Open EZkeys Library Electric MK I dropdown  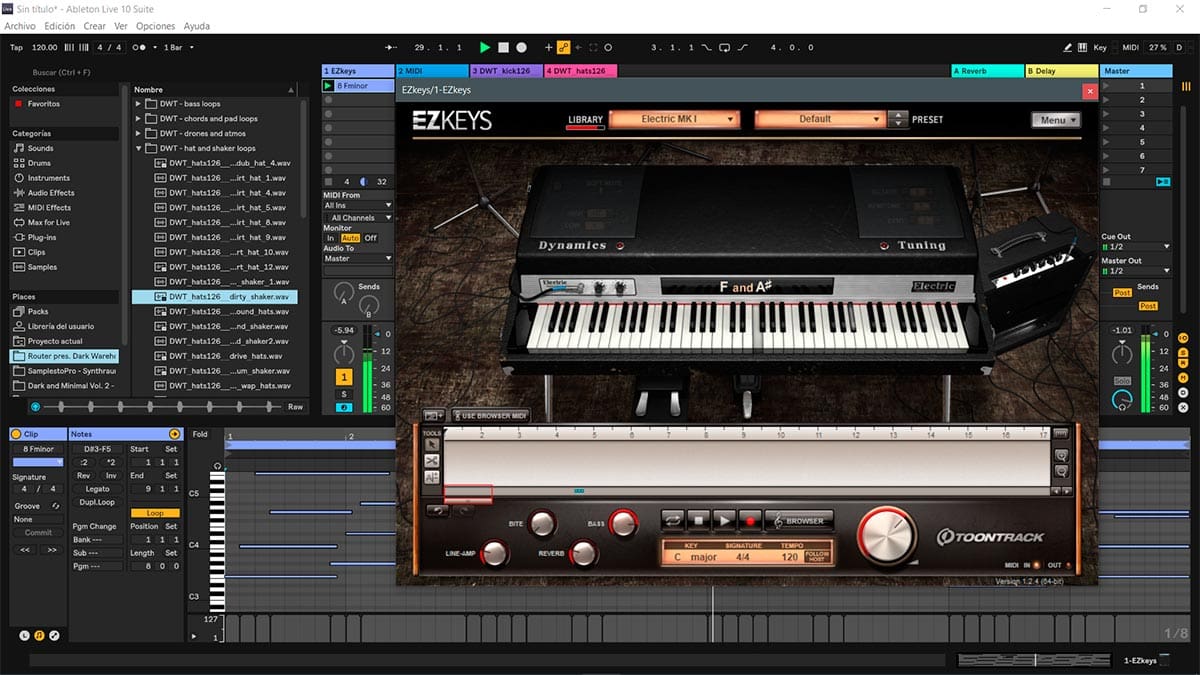pyautogui.click(x=674, y=119)
